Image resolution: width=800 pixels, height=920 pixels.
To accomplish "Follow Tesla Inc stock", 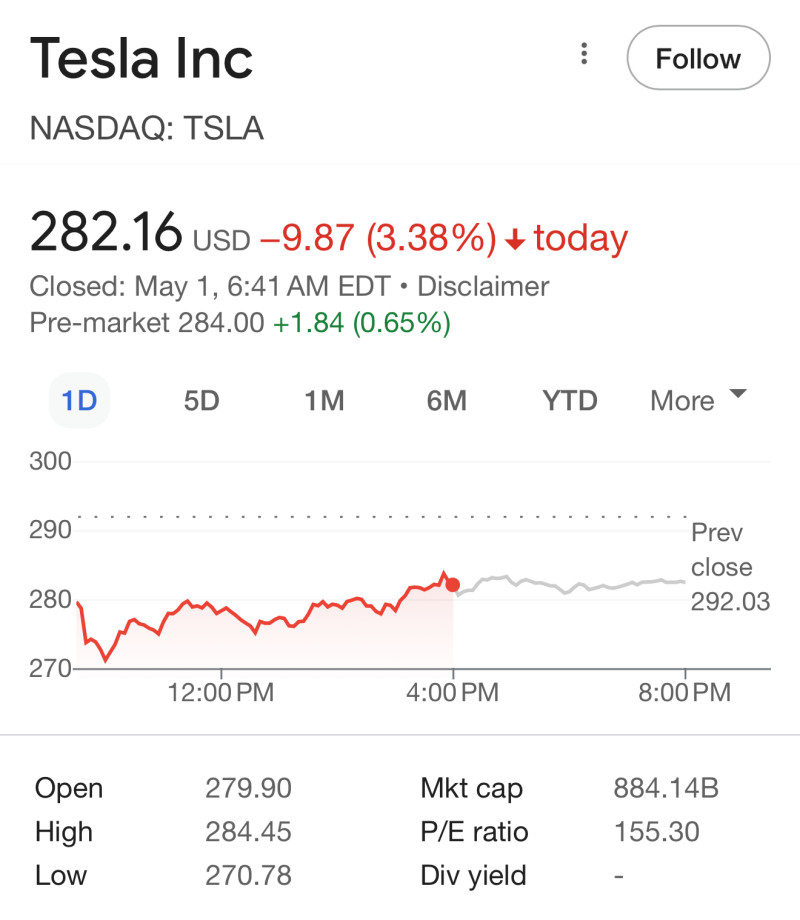I will point(698,58).
